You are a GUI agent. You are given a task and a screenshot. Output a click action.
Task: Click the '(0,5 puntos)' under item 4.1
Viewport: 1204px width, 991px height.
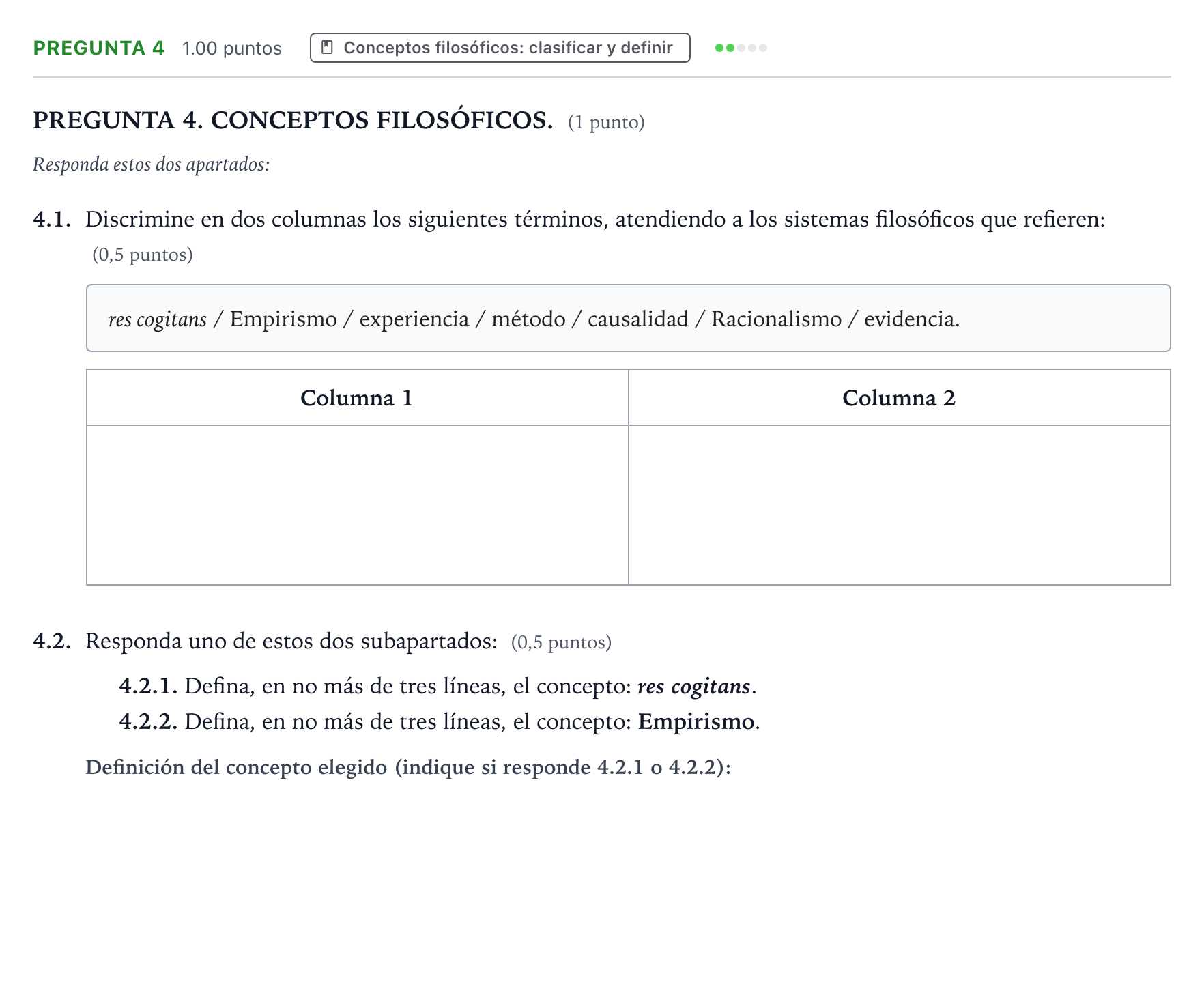click(x=143, y=255)
